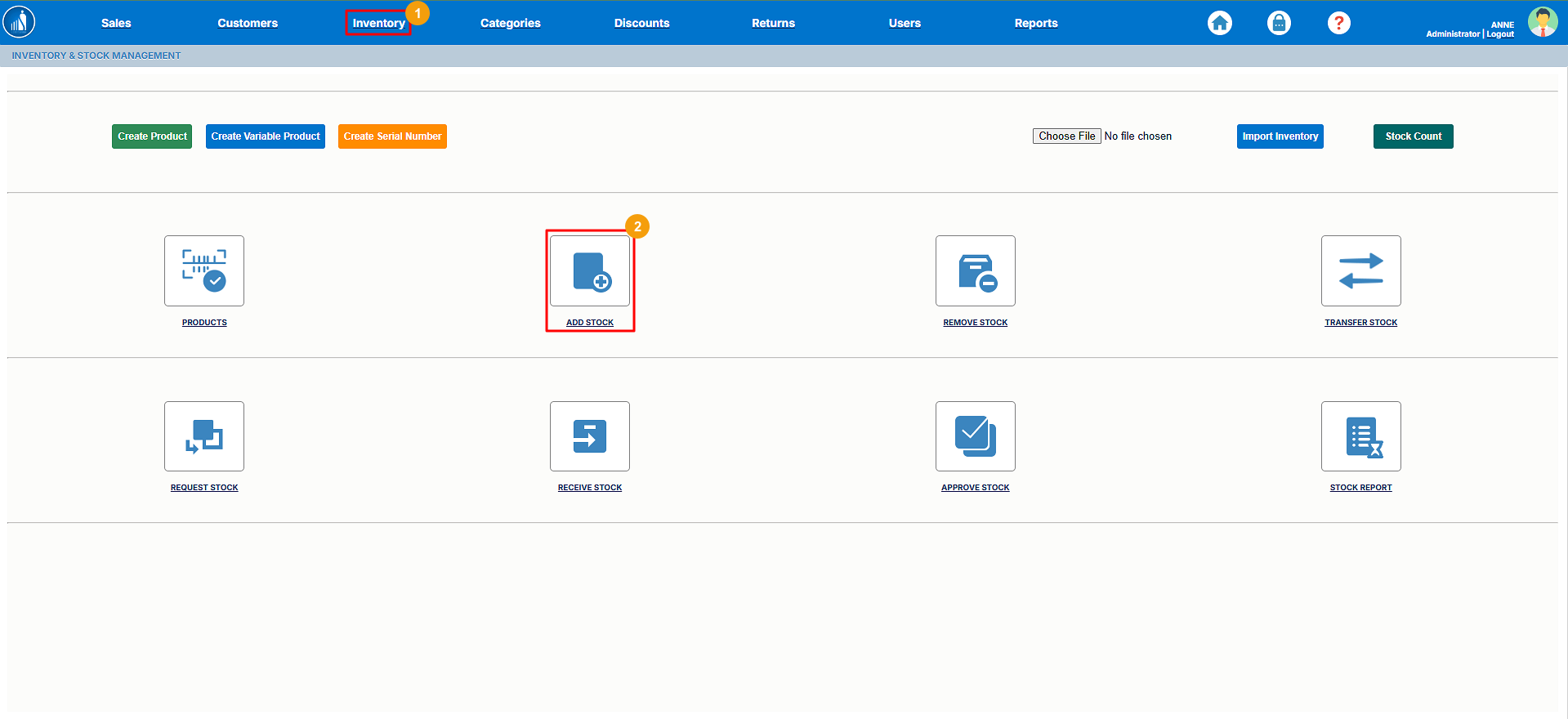Open the Discounts menu
Viewport: 1568px width, 719px height.
pos(641,23)
